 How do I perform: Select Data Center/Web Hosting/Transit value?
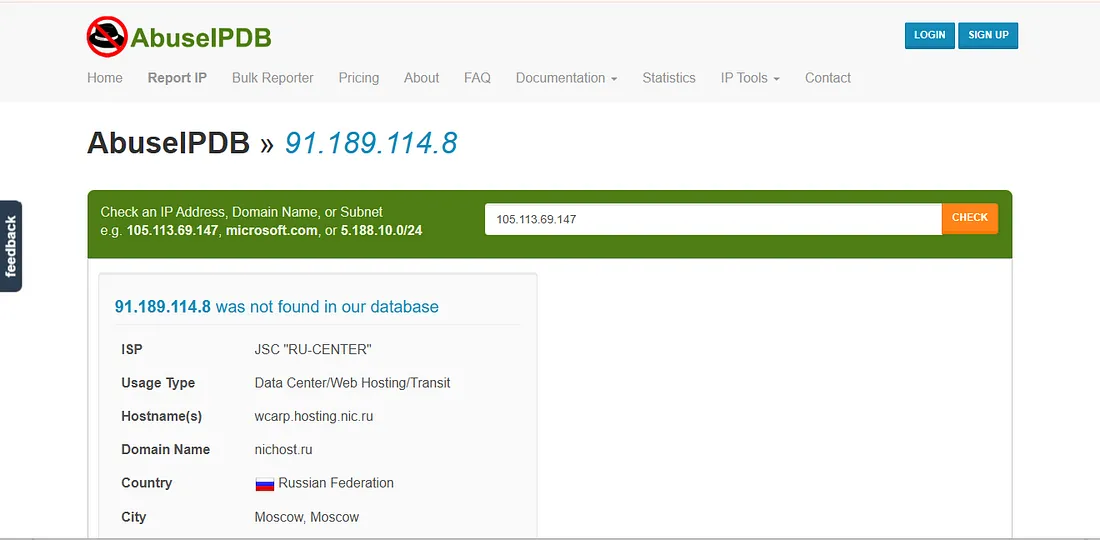click(x=352, y=383)
